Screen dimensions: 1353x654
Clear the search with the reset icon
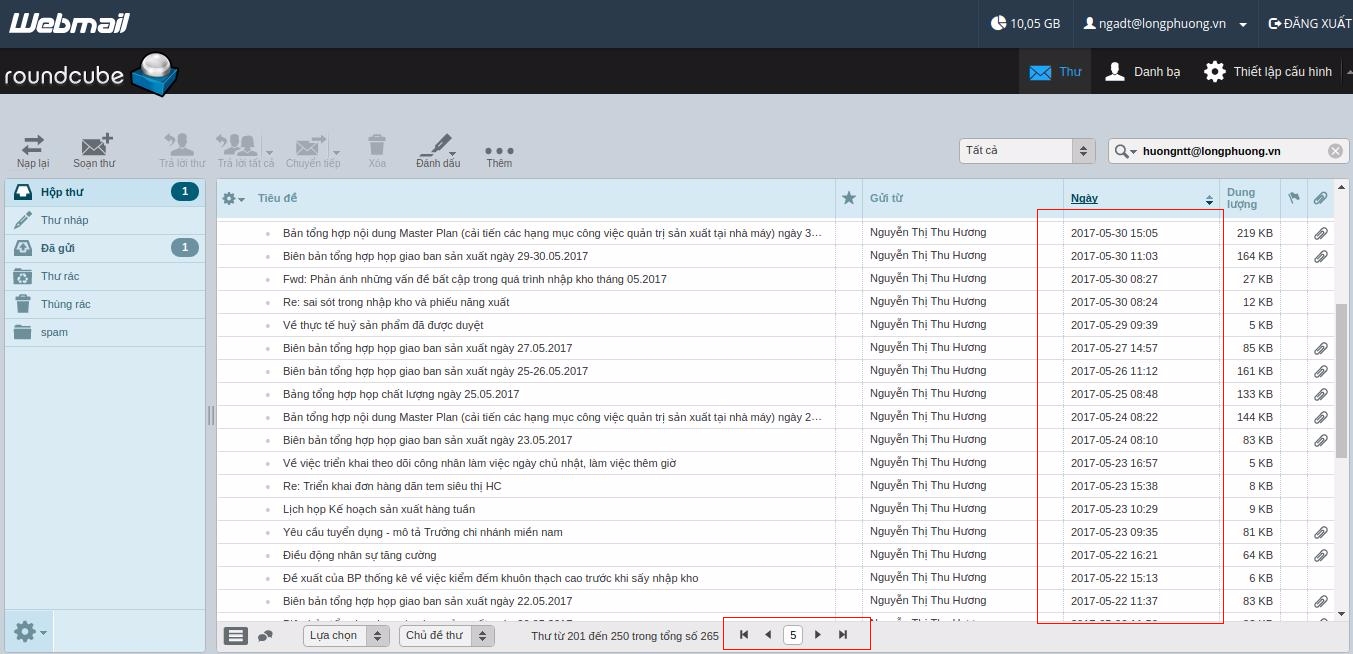(1335, 151)
